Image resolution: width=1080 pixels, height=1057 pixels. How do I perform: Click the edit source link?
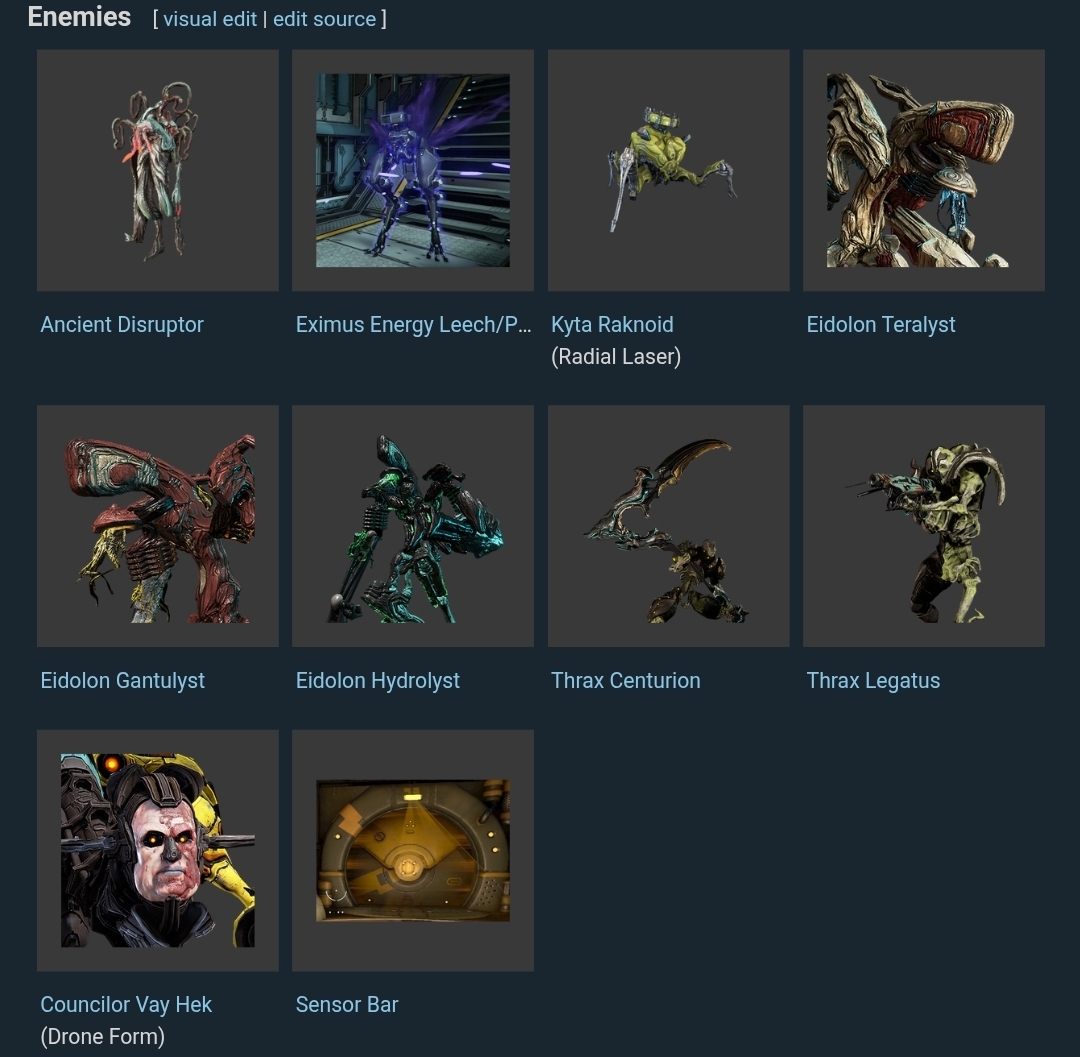coord(324,19)
